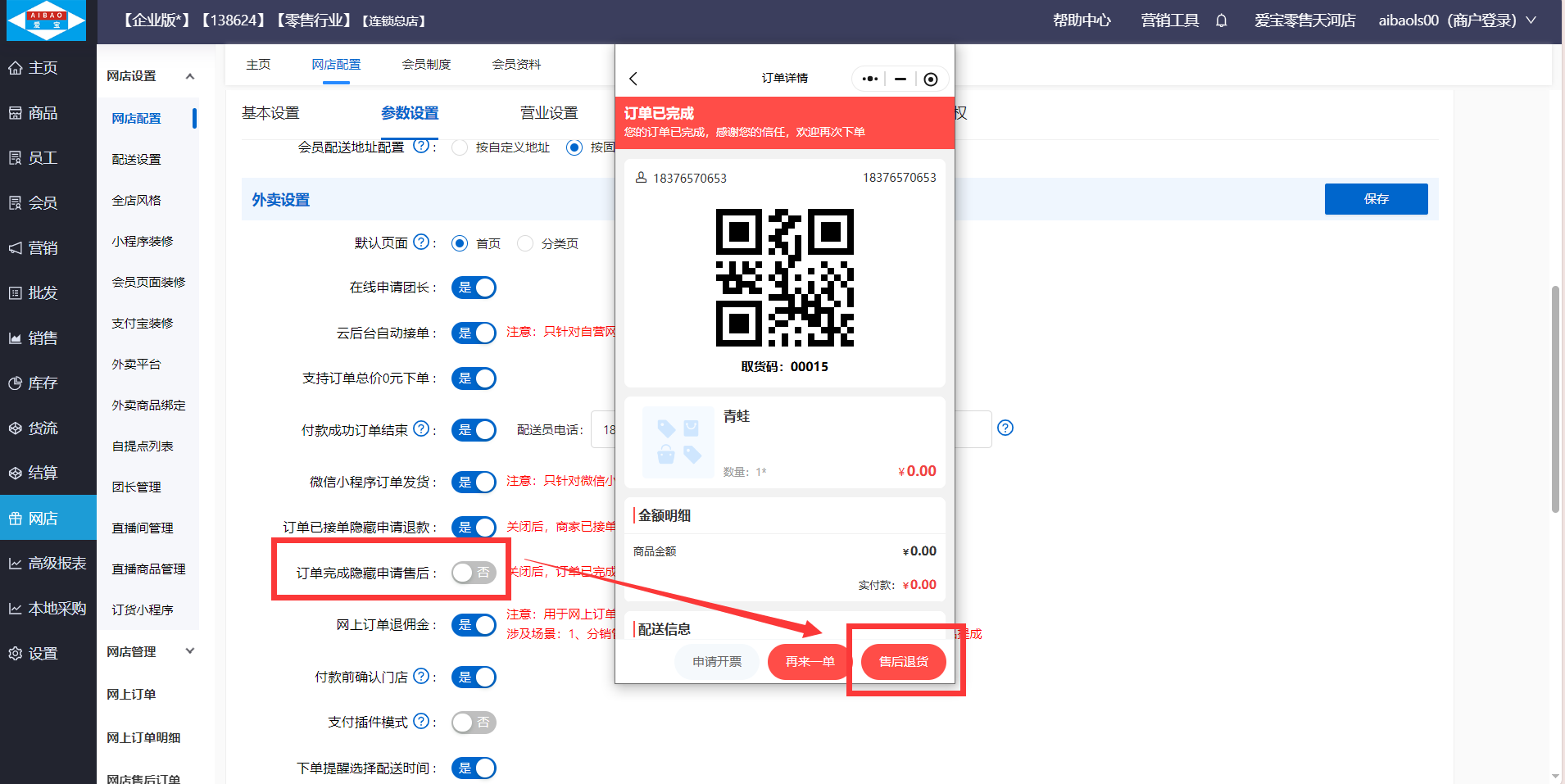Open the 库存 sidebar item
The width and height of the screenshot is (1565, 784).
(x=48, y=383)
